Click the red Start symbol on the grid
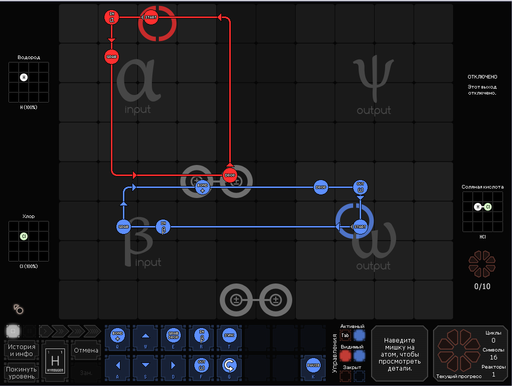 [x=151, y=17]
